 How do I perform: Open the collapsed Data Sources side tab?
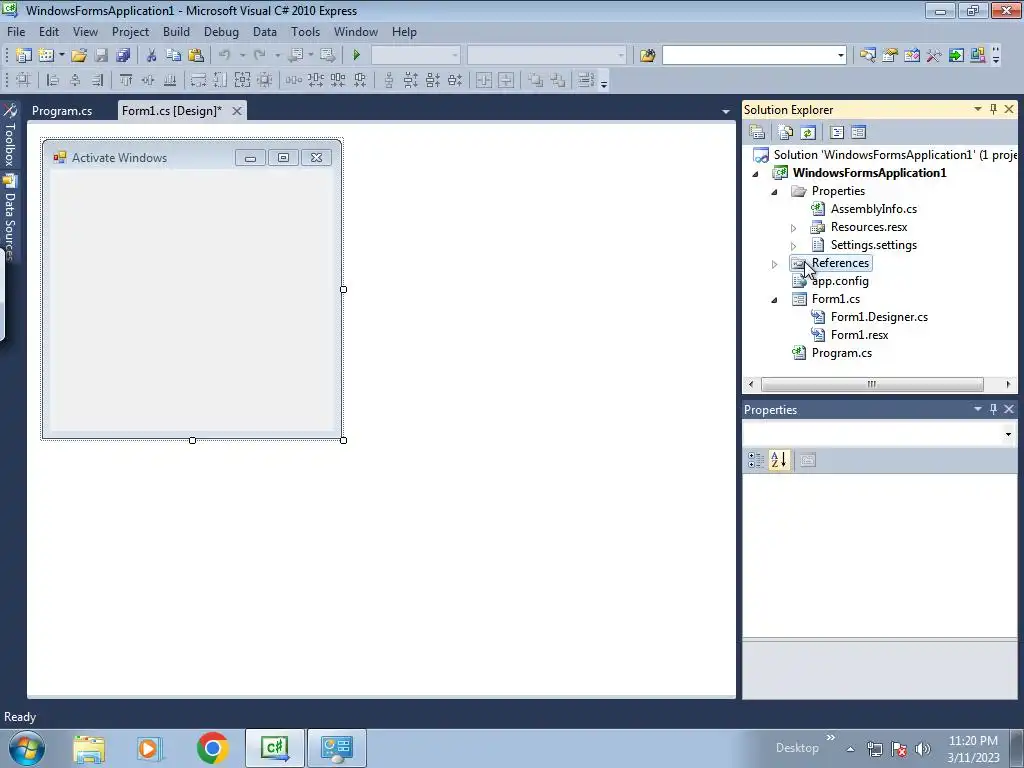[10, 217]
